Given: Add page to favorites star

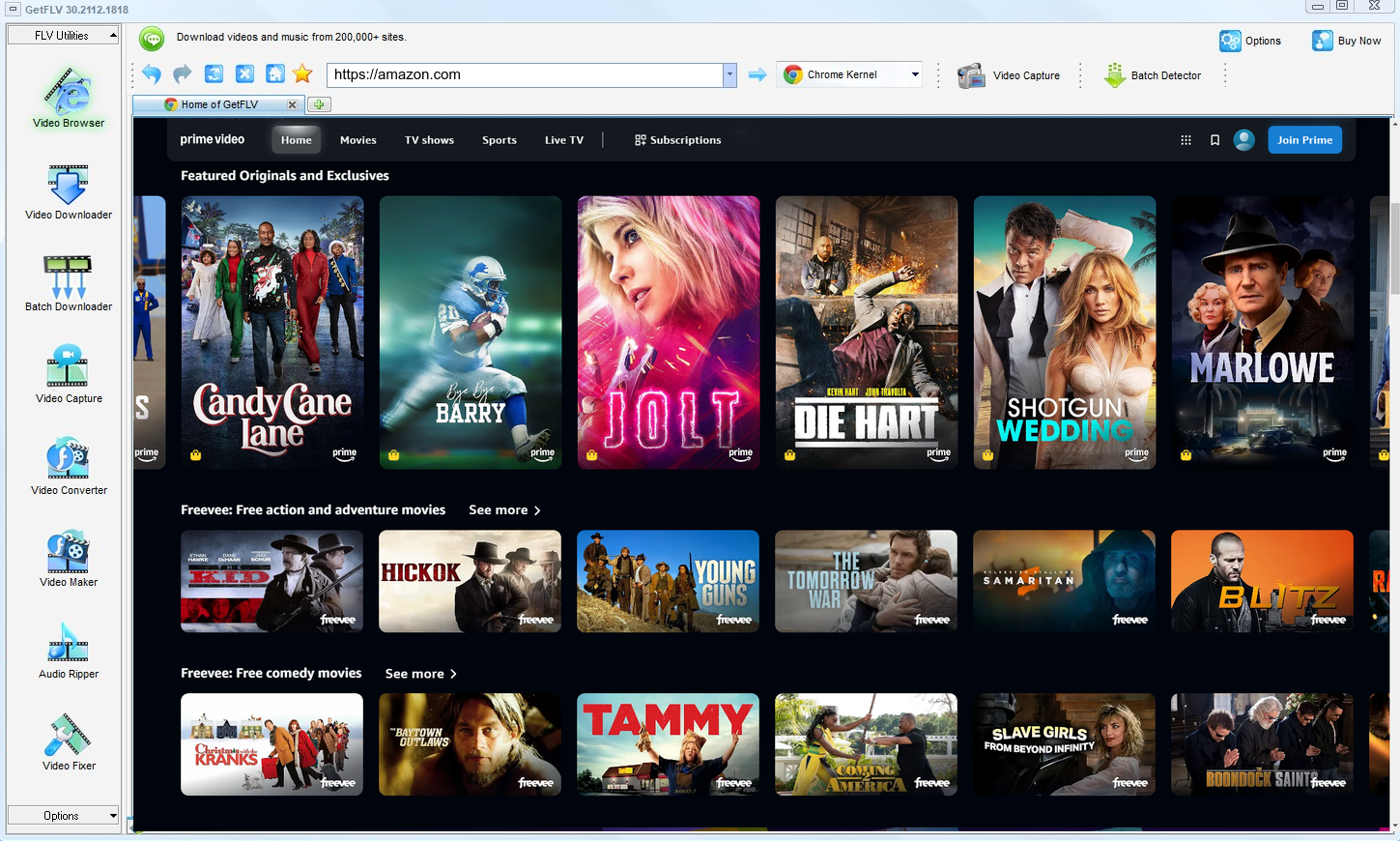Looking at the screenshot, I should click(x=302, y=74).
